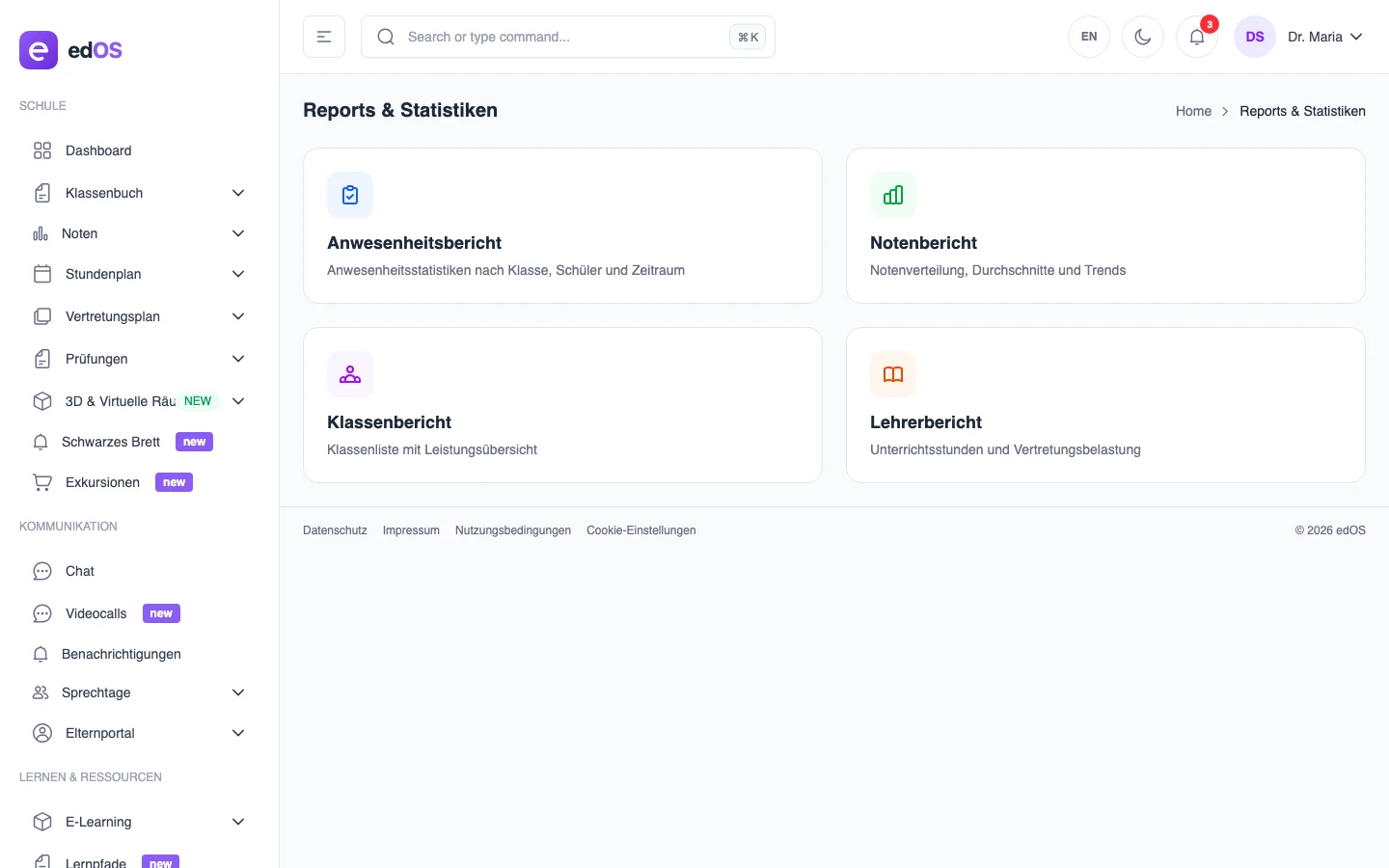Image resolution: width=1389 pixels, height=868 pixels.
Task: Click the Datenschutz footer link
Action: (335, 530)
